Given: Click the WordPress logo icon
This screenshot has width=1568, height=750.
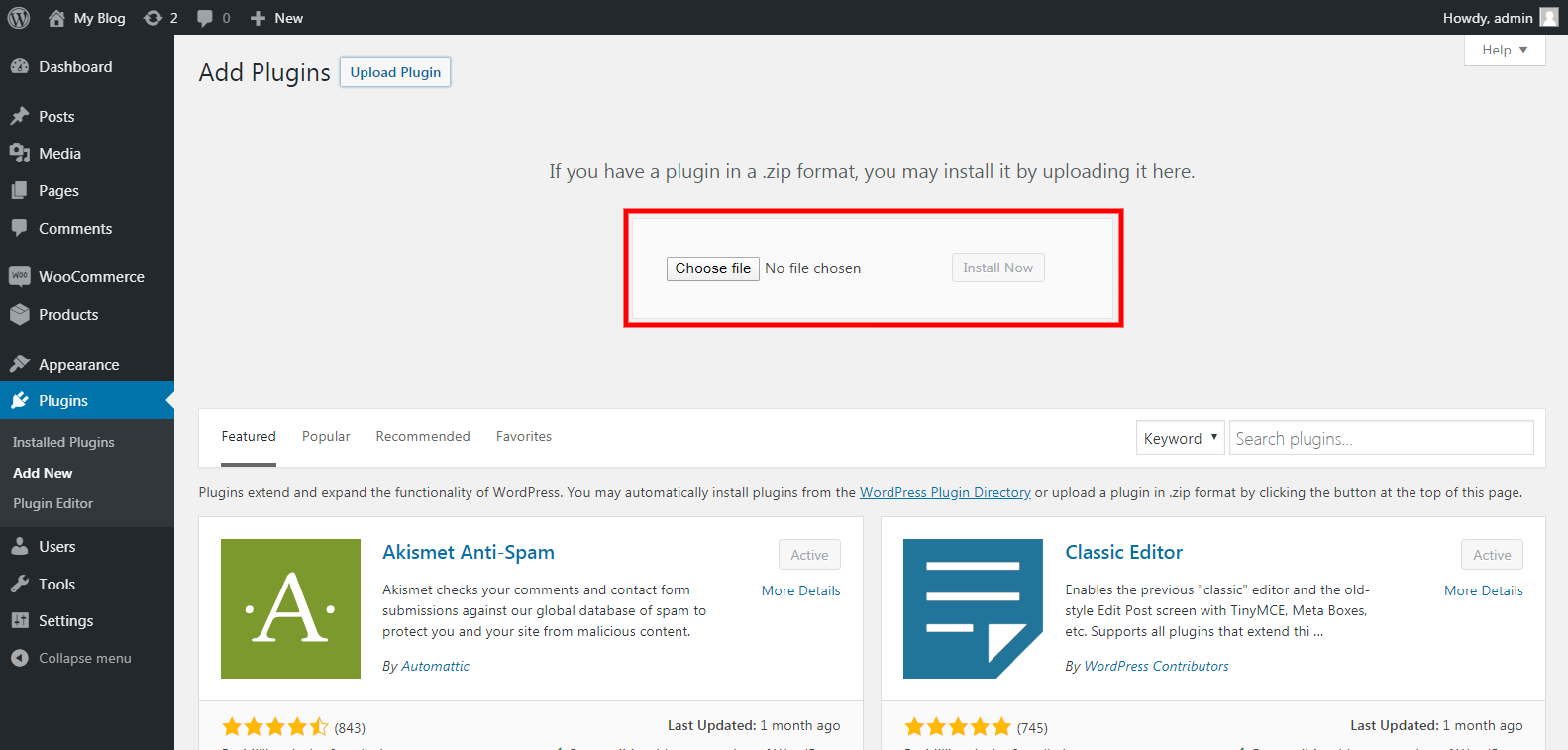Looking at the screenshot, I should [19, 18].
